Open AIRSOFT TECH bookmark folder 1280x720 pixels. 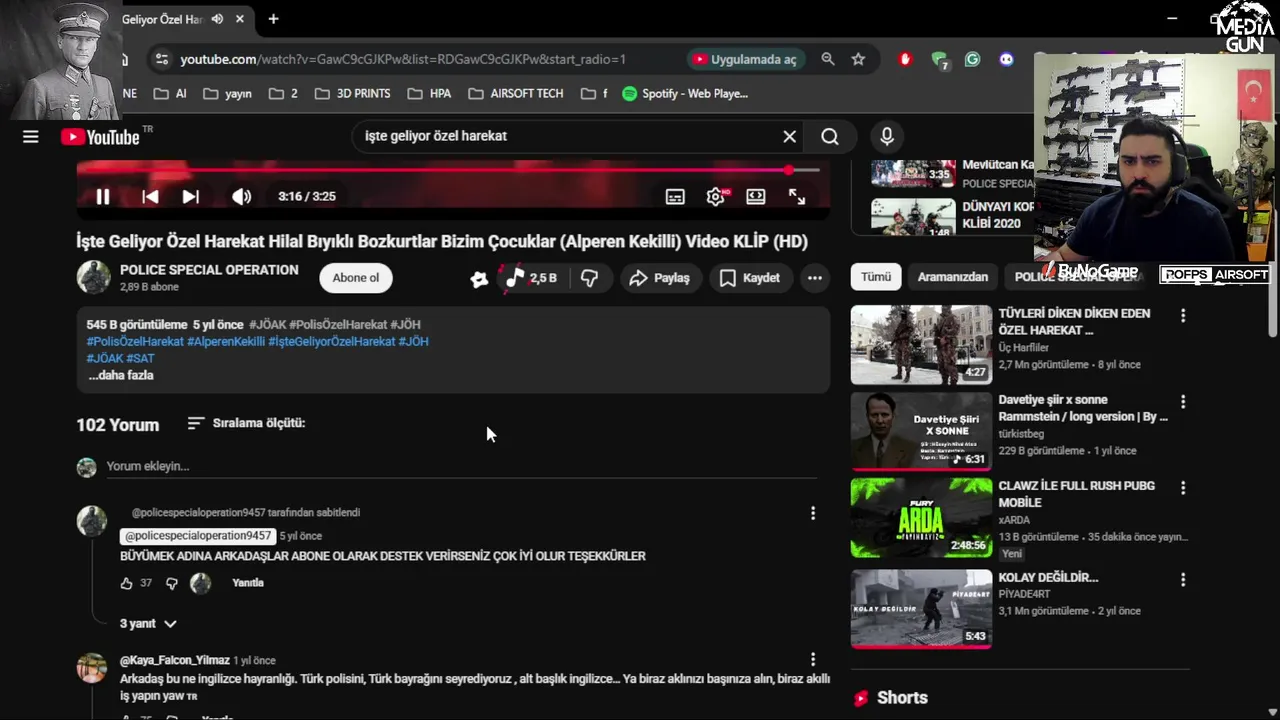(x=516, y=93)
